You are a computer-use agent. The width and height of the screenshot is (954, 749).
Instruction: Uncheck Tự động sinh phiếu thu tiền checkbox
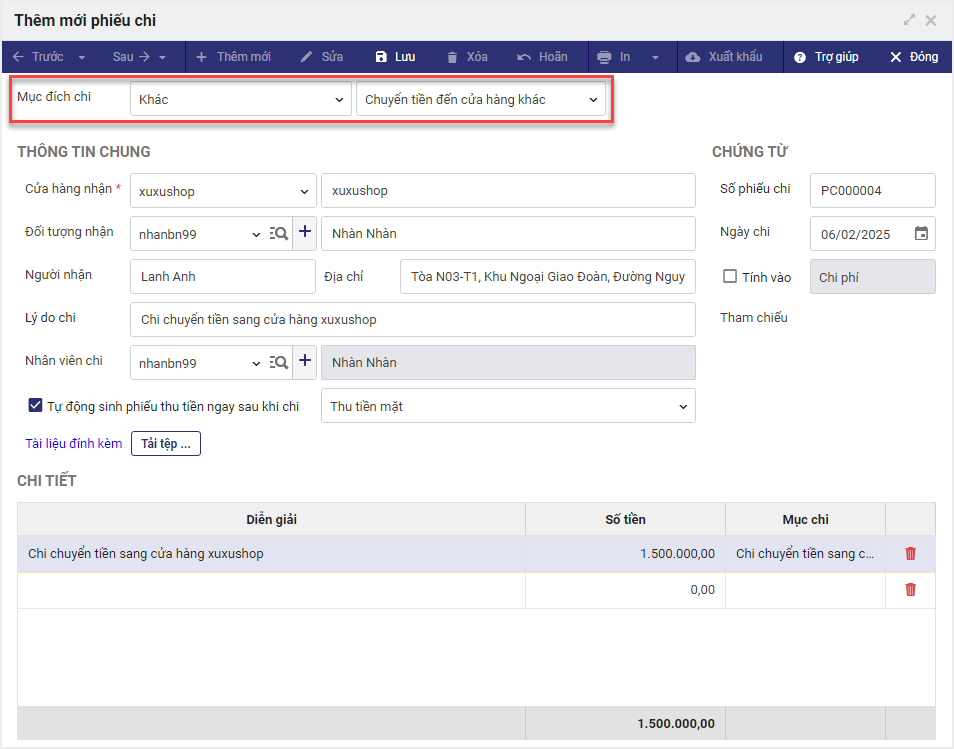35,406
